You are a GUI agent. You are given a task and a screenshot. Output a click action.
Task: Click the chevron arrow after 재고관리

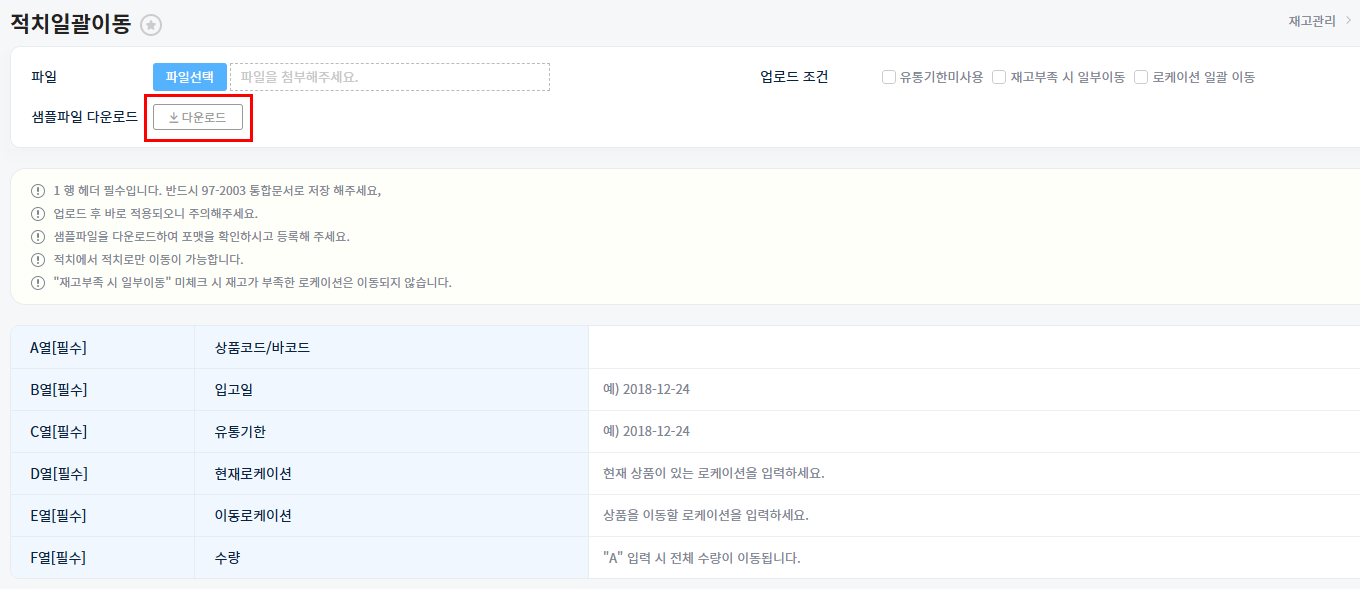click(x=1349, y=20)
